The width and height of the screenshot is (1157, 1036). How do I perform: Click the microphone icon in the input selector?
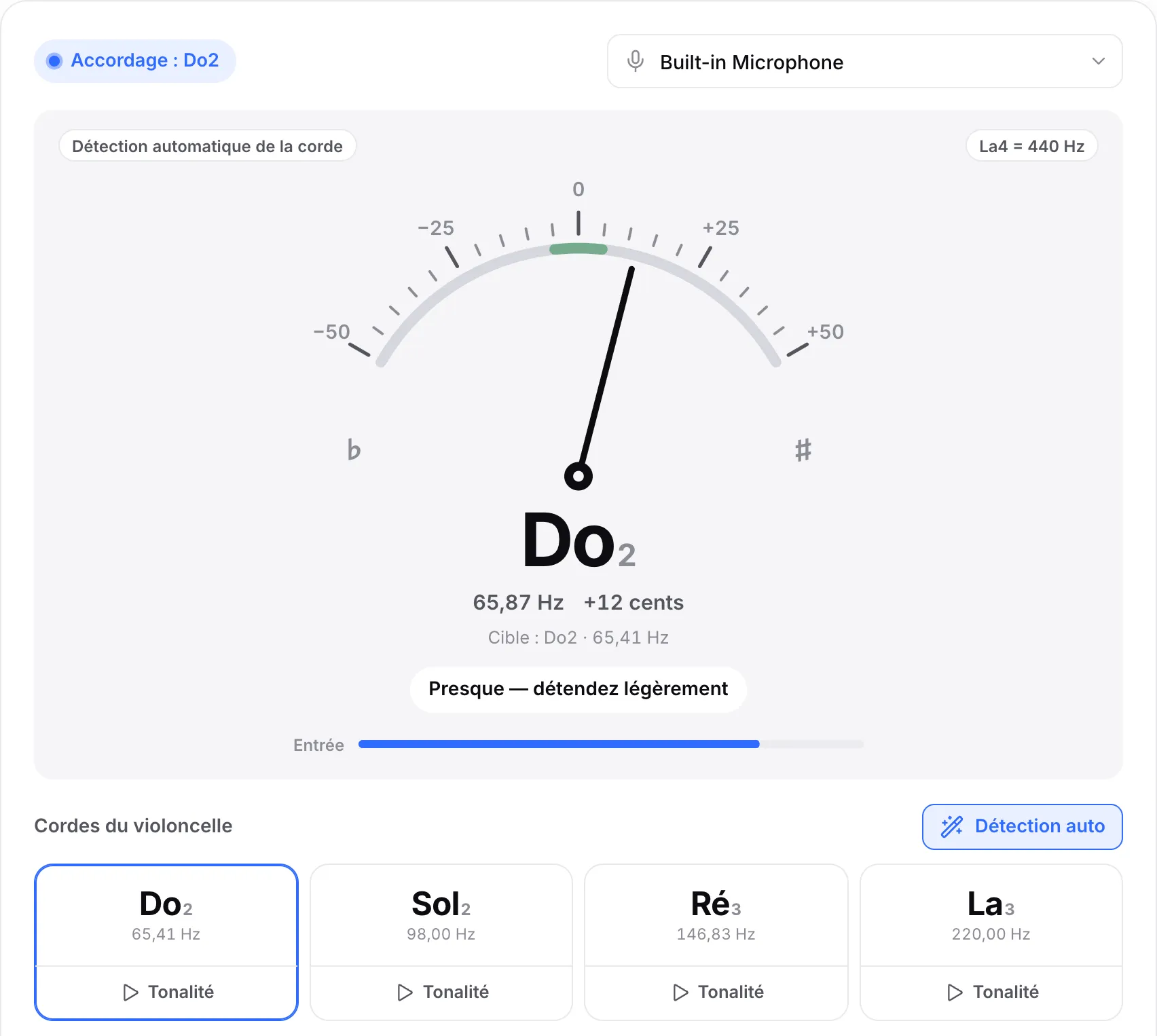coord(636,61)
